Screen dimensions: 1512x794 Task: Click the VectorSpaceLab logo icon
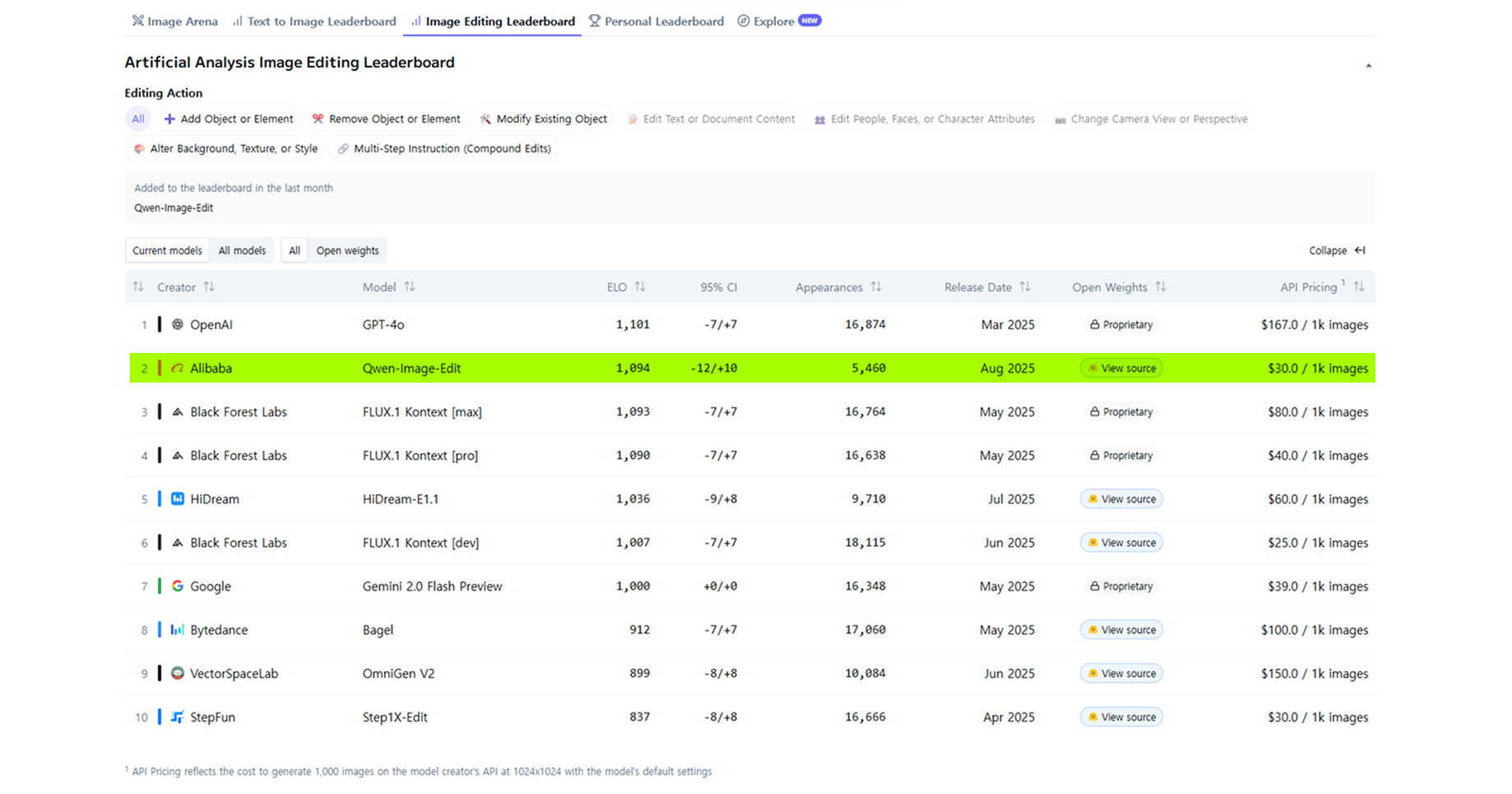click(178, 674)
